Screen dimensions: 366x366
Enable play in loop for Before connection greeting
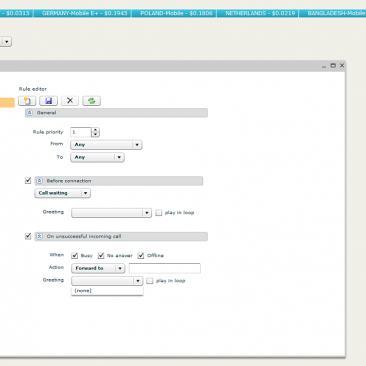click(159, 213)
